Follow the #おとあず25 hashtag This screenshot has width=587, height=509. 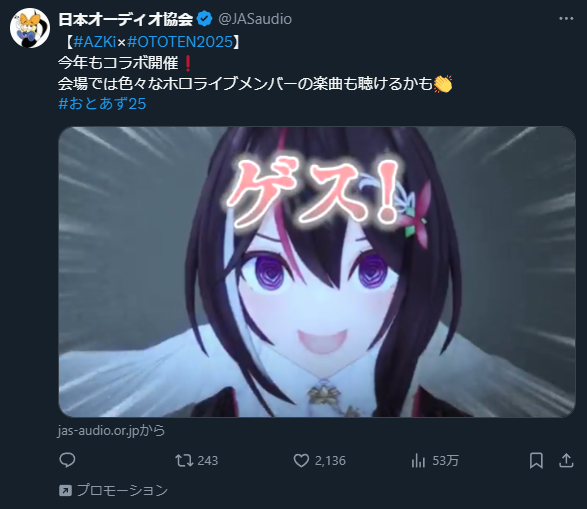[102, 104]
